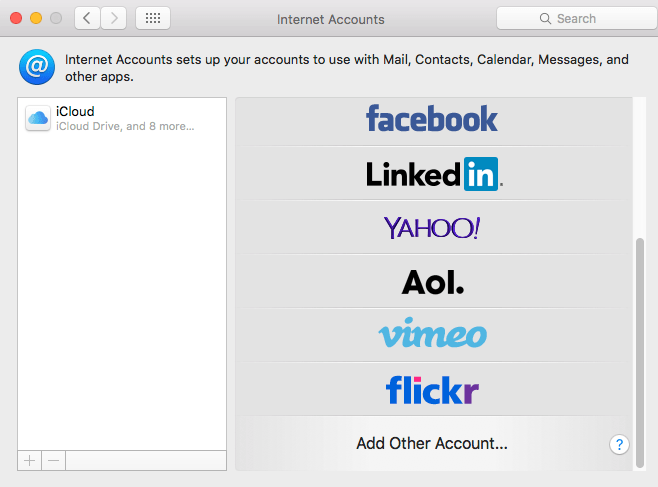Close the Internet Accounts window

[16, 18]
